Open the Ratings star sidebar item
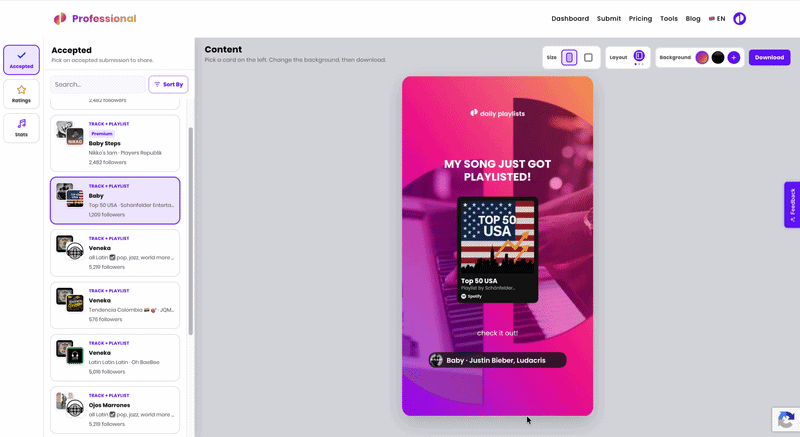Screen dimensions: 800x437 (x=21, y=94)
